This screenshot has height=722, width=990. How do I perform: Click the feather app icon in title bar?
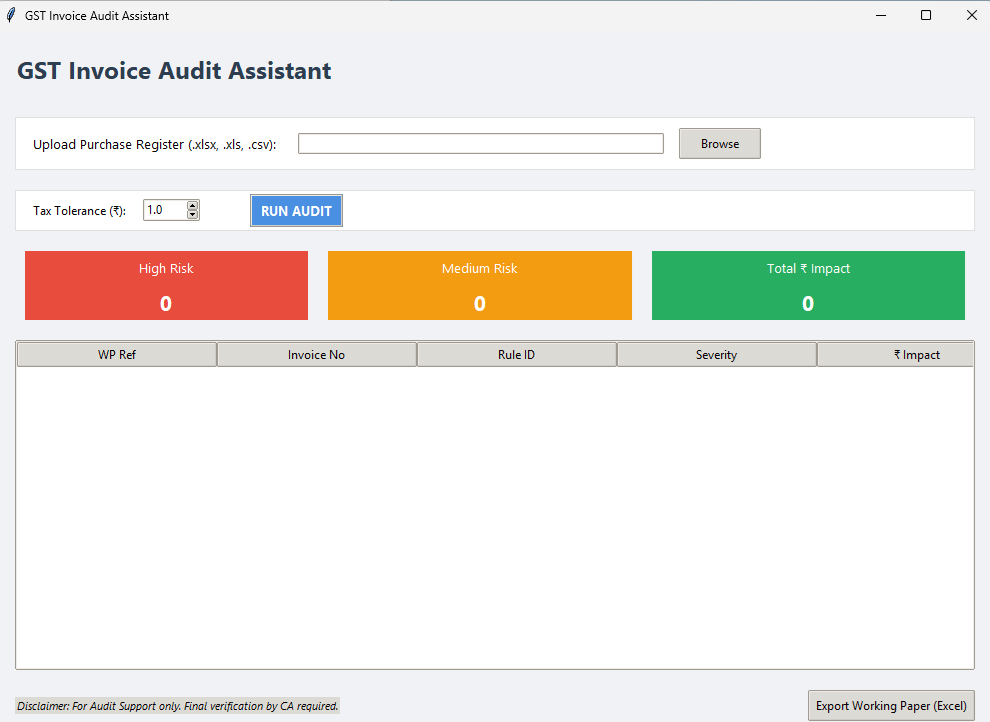coord(11,15)
